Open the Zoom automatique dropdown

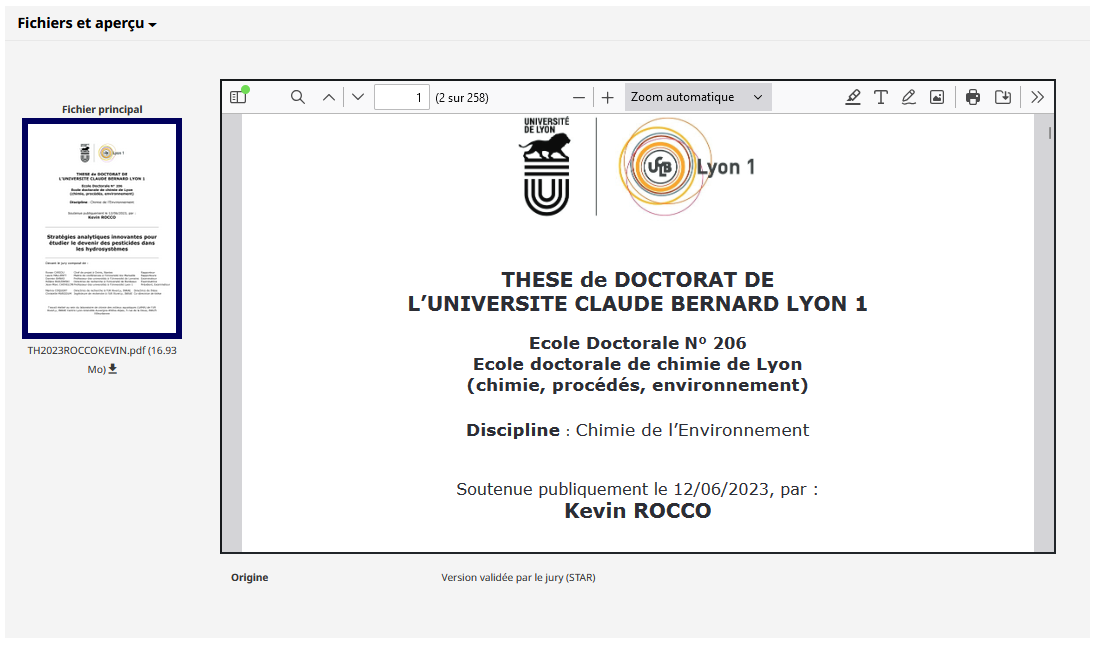[x=698, y=97]
